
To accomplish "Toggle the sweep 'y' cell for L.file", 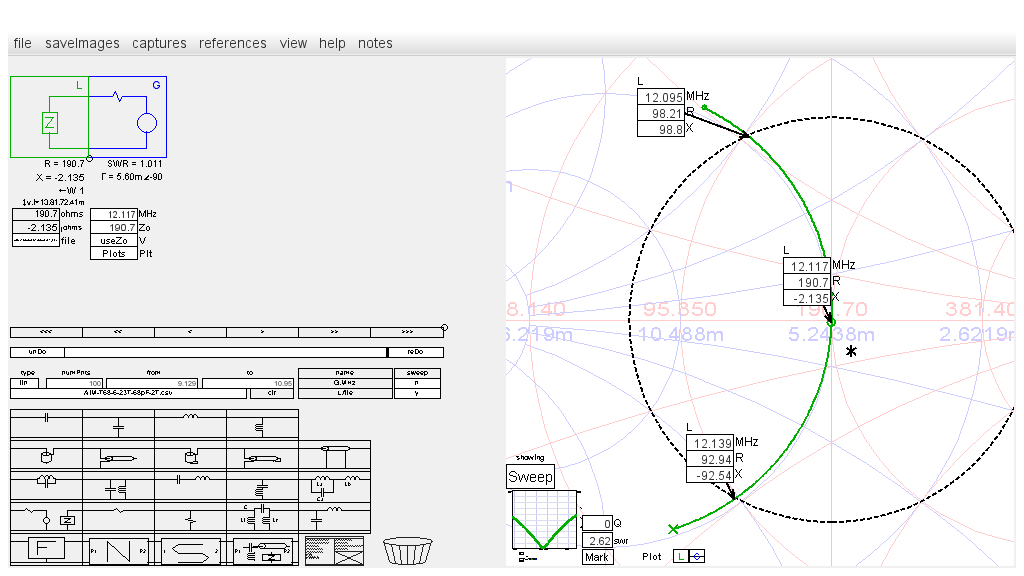I will (x=417, y=393).
